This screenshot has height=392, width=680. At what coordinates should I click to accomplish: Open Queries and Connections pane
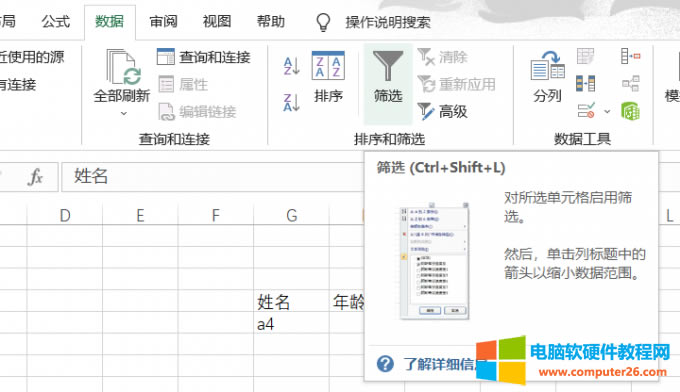coord(204,57)
